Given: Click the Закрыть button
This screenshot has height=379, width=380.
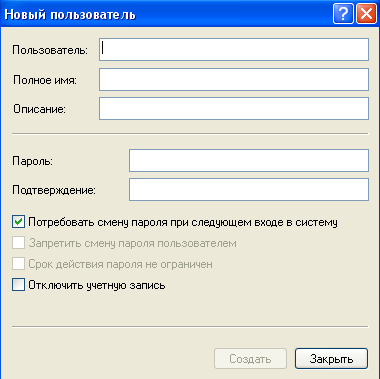Looking at the screenshot, I should pos(331,359).
